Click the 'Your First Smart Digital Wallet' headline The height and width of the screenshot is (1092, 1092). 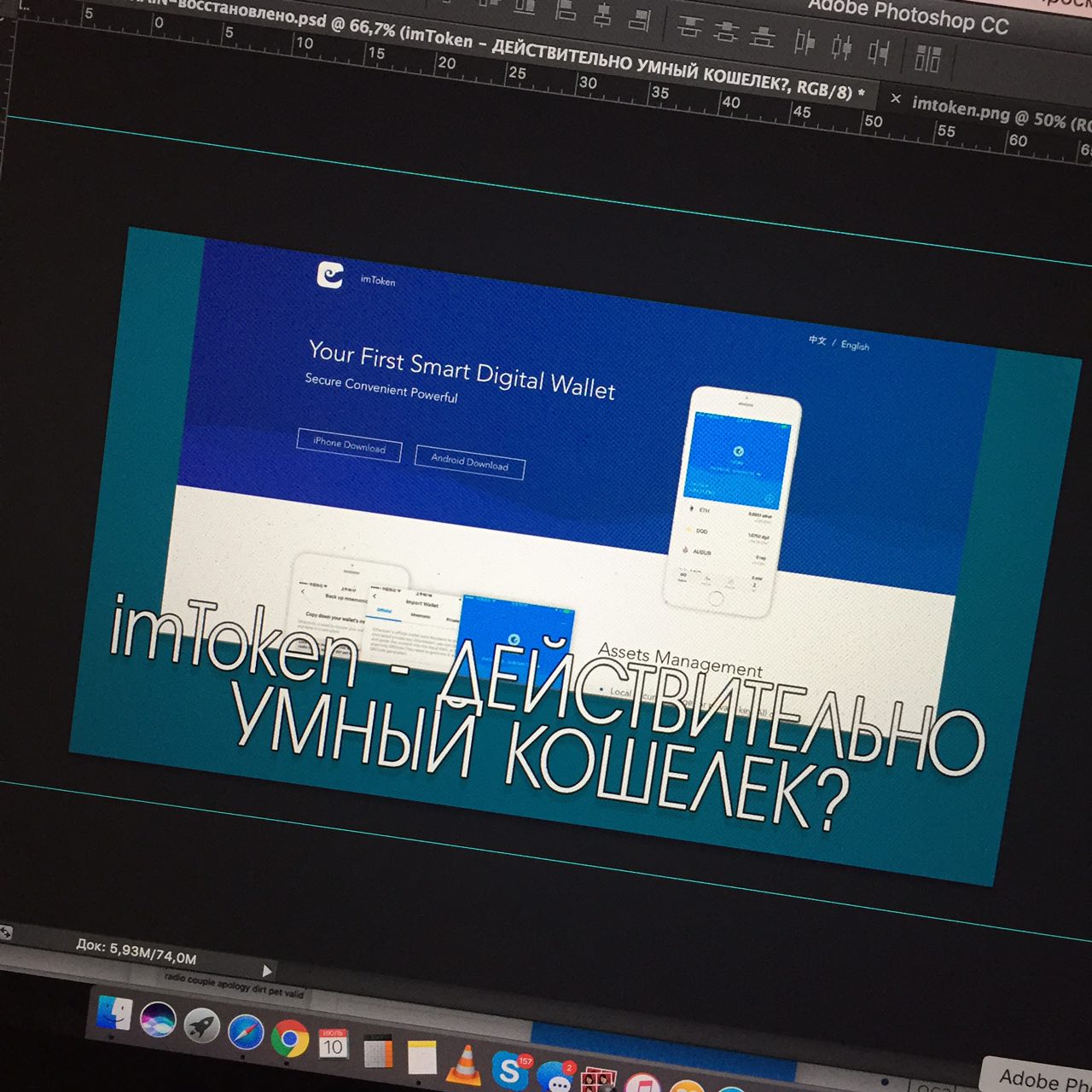[x=462, y=369]
